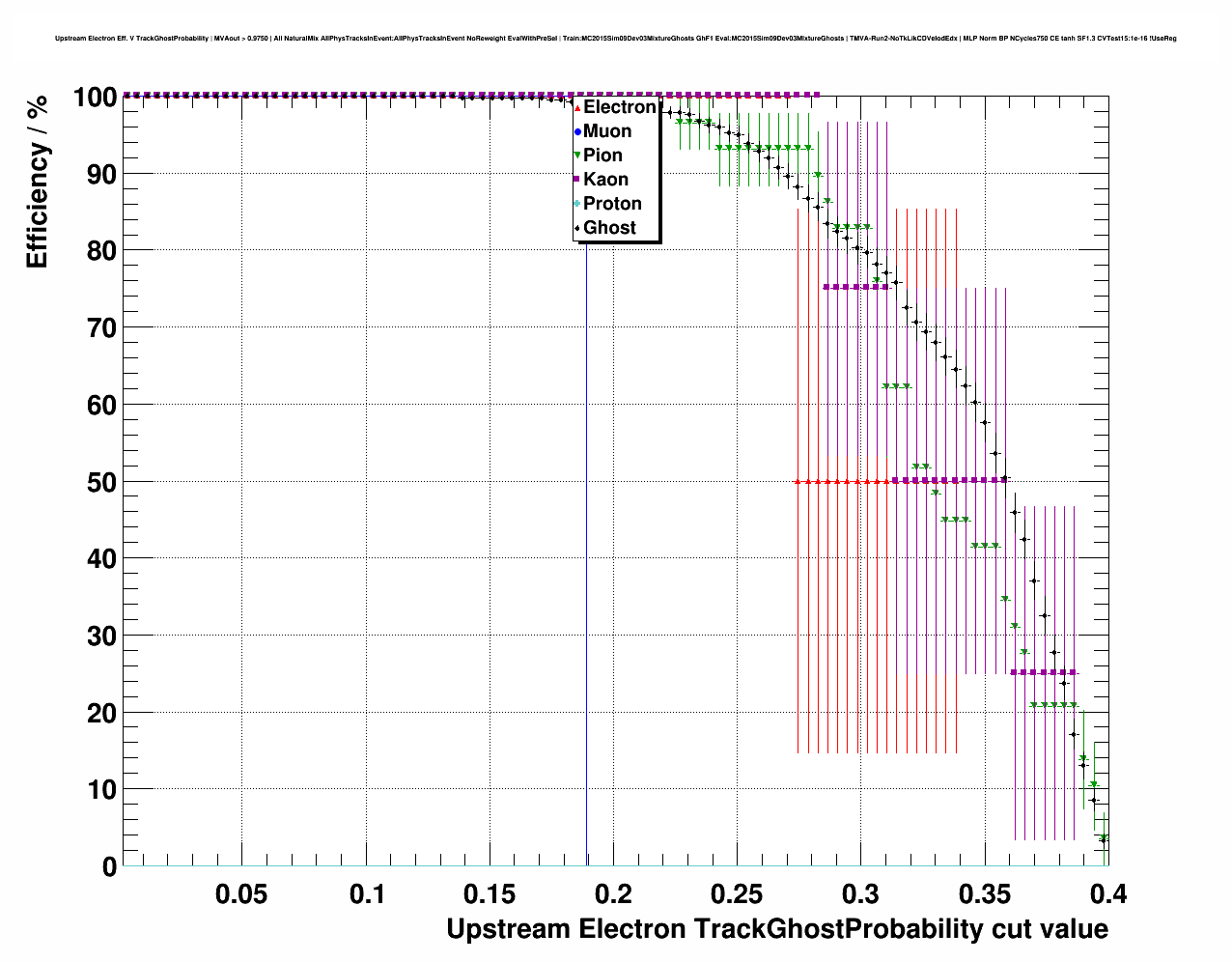Select the 0.05 x-axis tick label
1232x962 pixels.
tap(241, 894)
